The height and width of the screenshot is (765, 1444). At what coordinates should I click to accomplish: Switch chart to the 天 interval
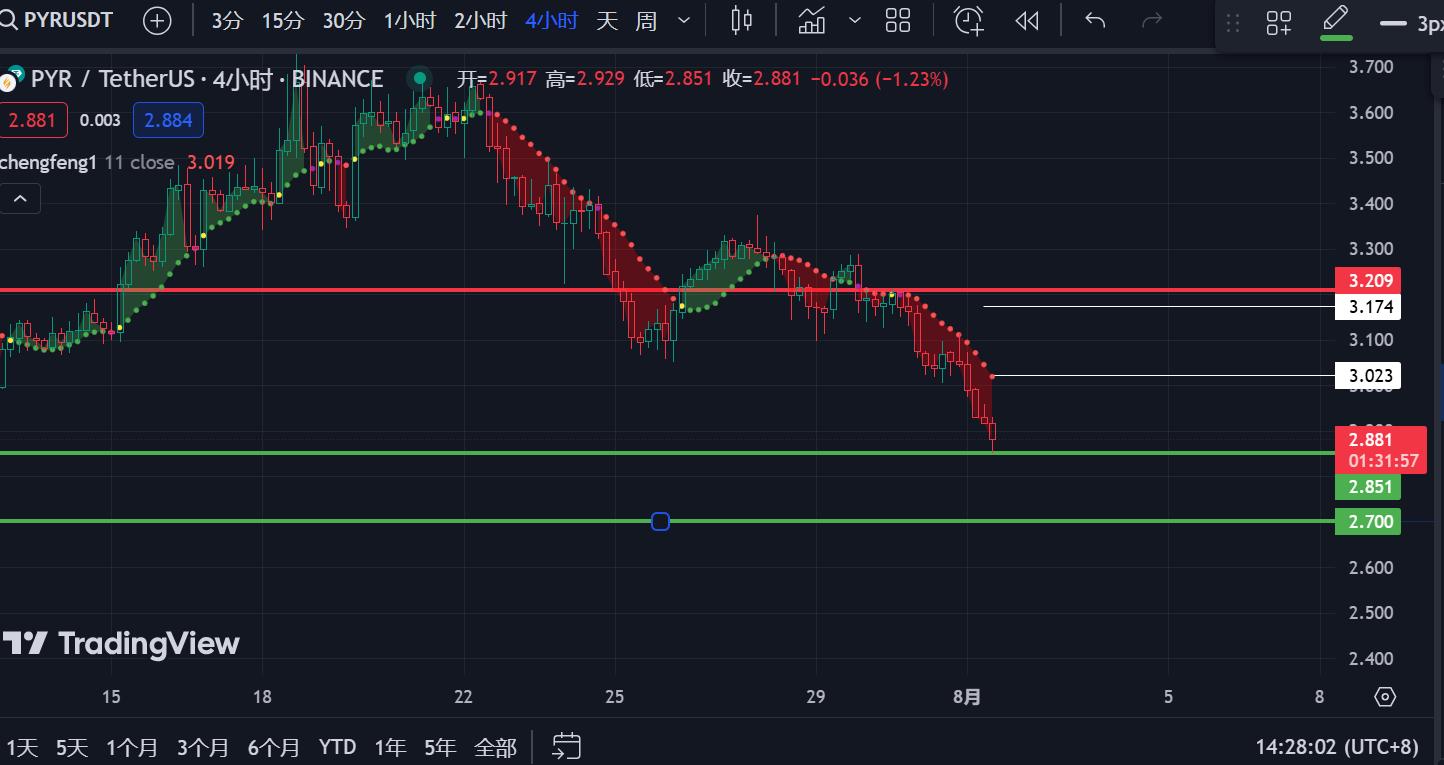[x=607, y=20]
